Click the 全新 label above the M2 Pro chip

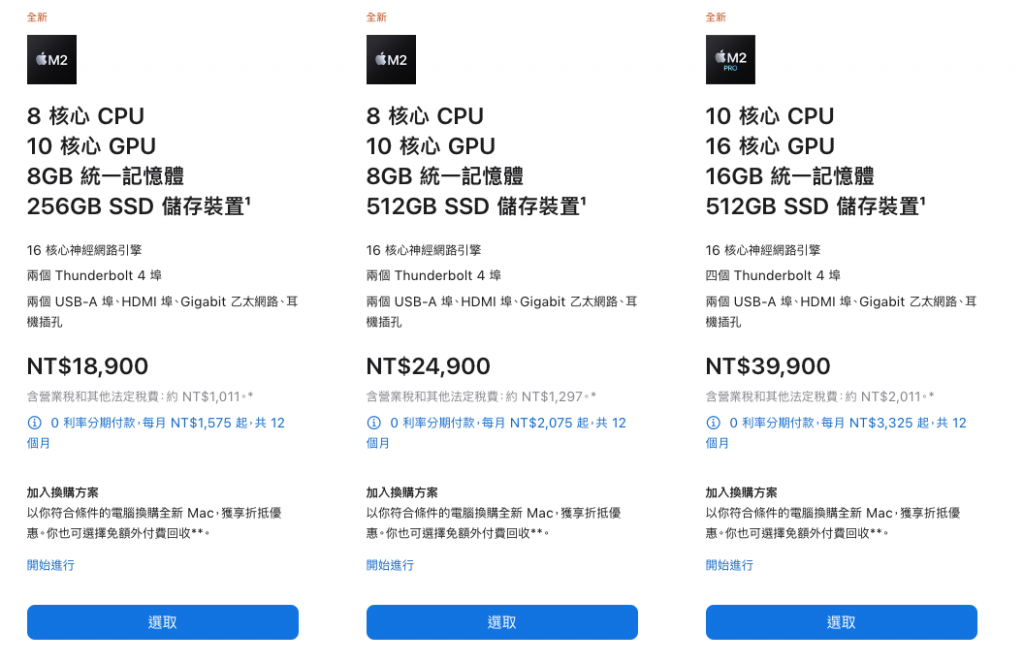716,17
